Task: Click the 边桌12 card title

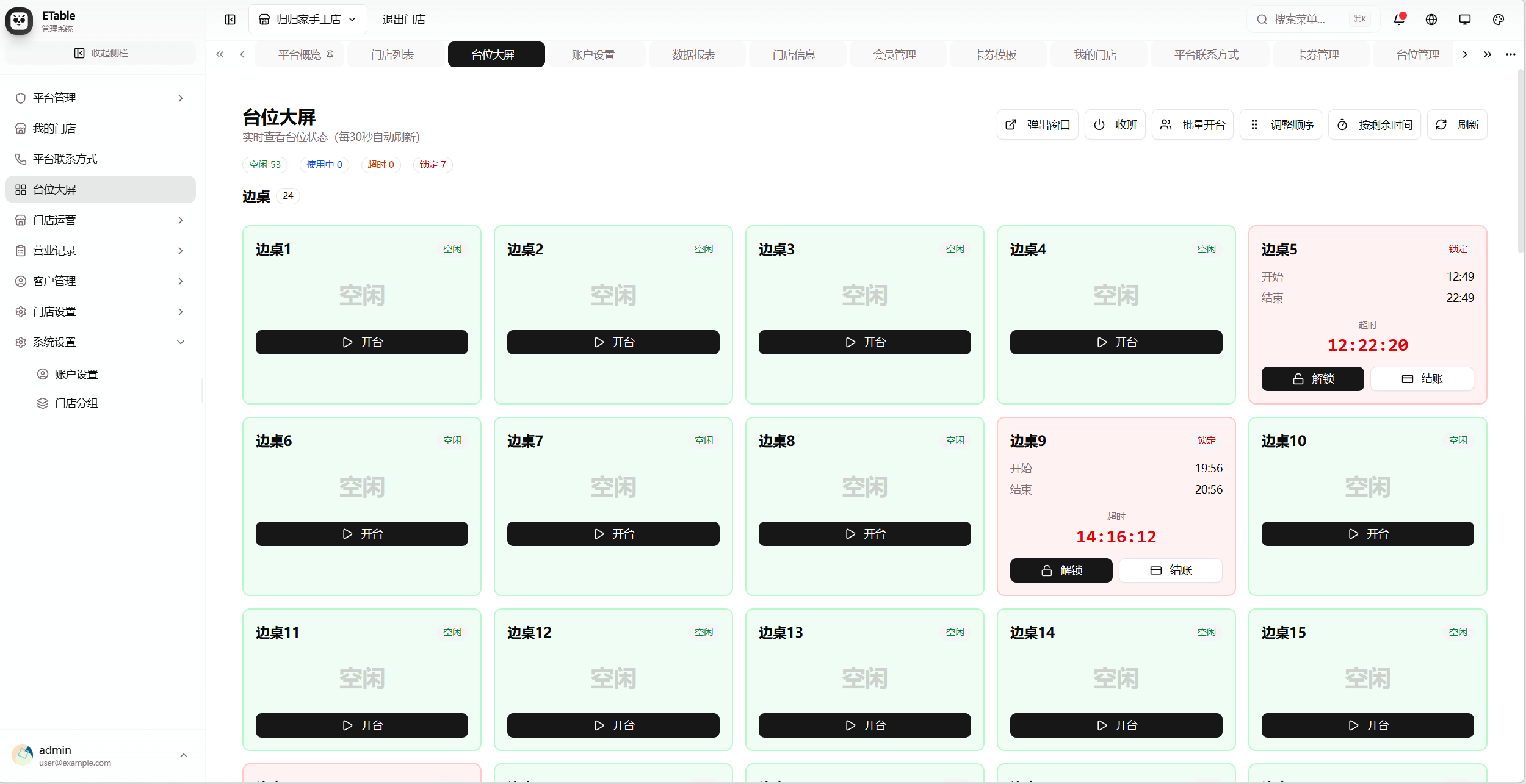Action: [x=529, y=633]
